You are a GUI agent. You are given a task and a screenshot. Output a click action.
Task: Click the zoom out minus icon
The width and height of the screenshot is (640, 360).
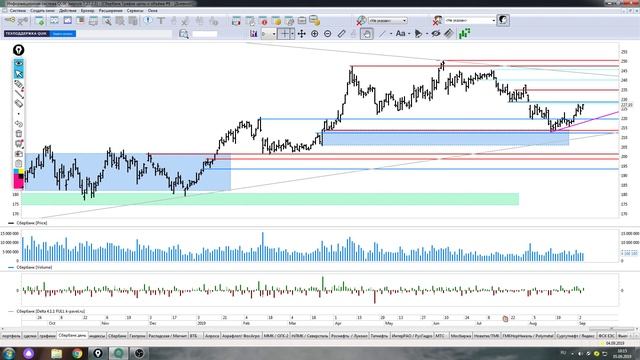[328, 34]
